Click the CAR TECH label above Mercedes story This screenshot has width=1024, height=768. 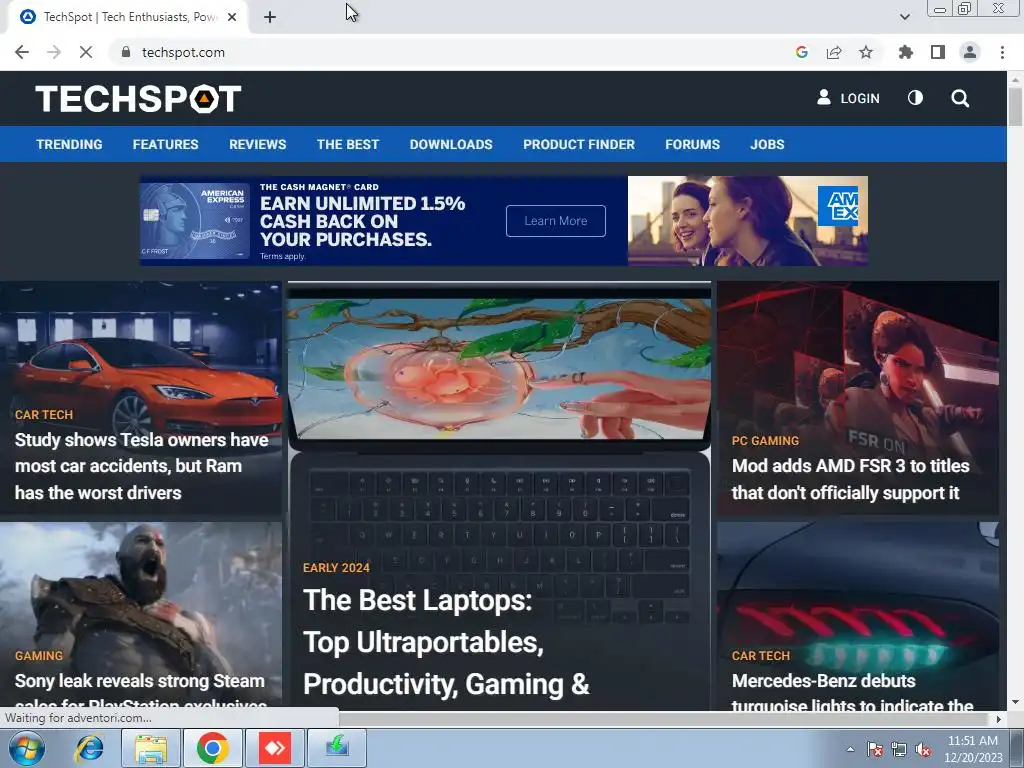[761, 656]
